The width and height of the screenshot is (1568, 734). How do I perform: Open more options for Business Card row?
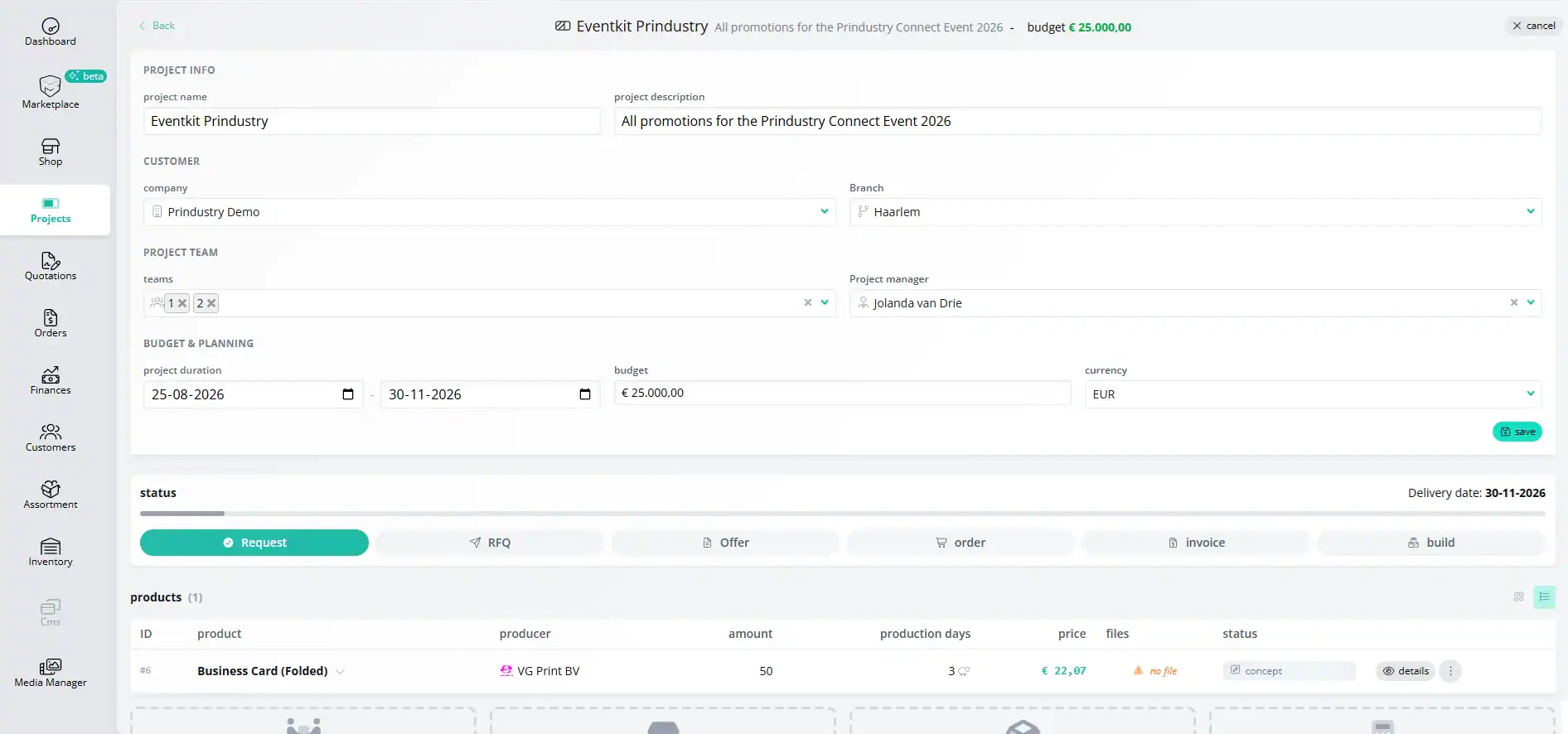tap(1450, 671)
